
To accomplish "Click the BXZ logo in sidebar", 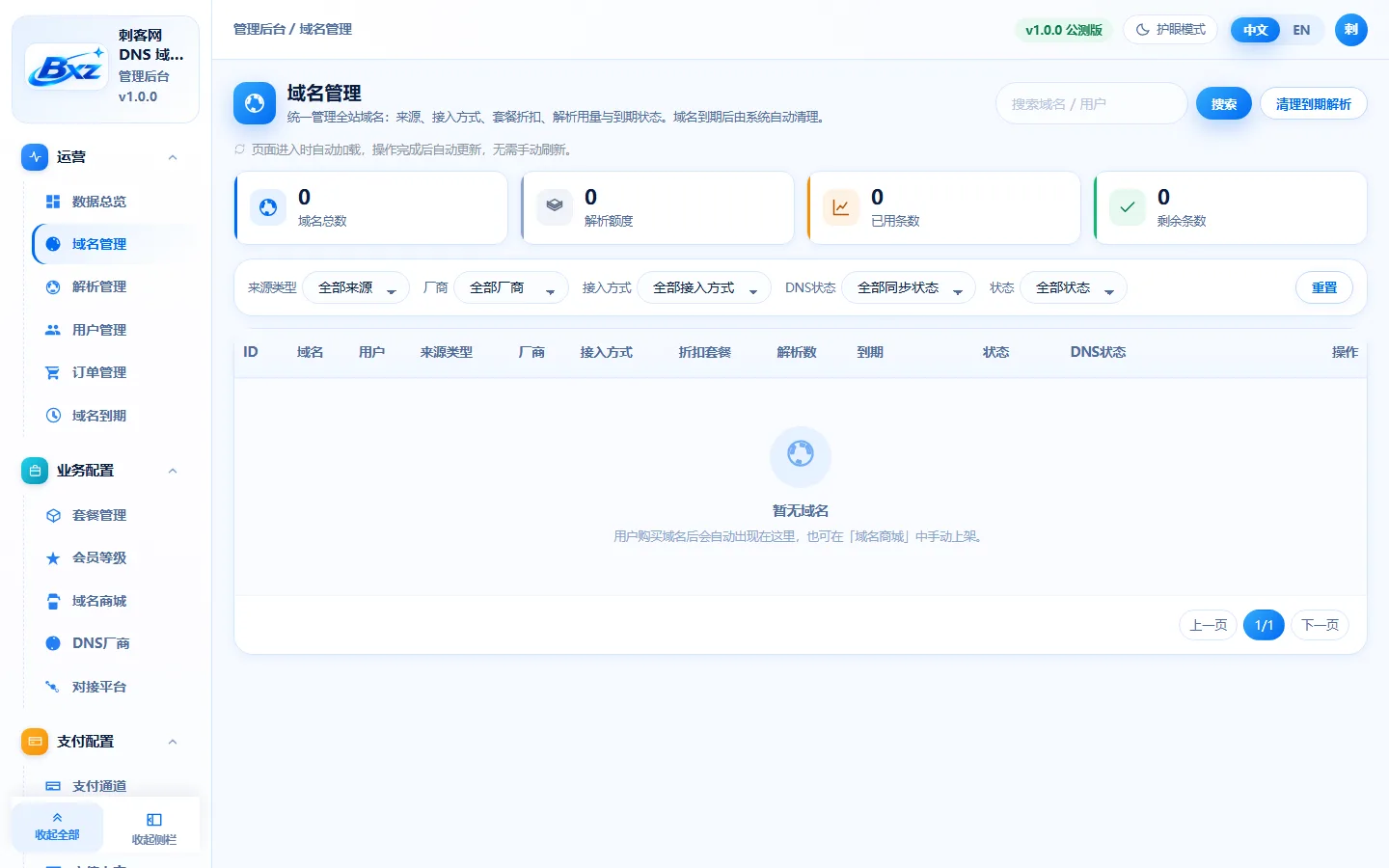I will point(67,68).
